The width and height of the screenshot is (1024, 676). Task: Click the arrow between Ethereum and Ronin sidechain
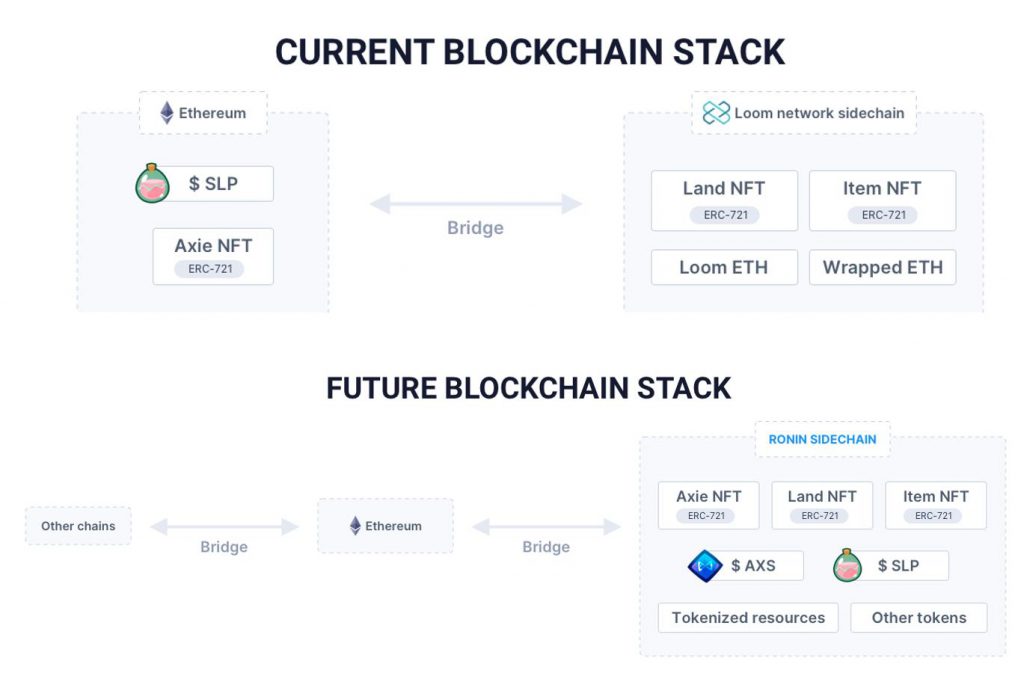(546, 526)
